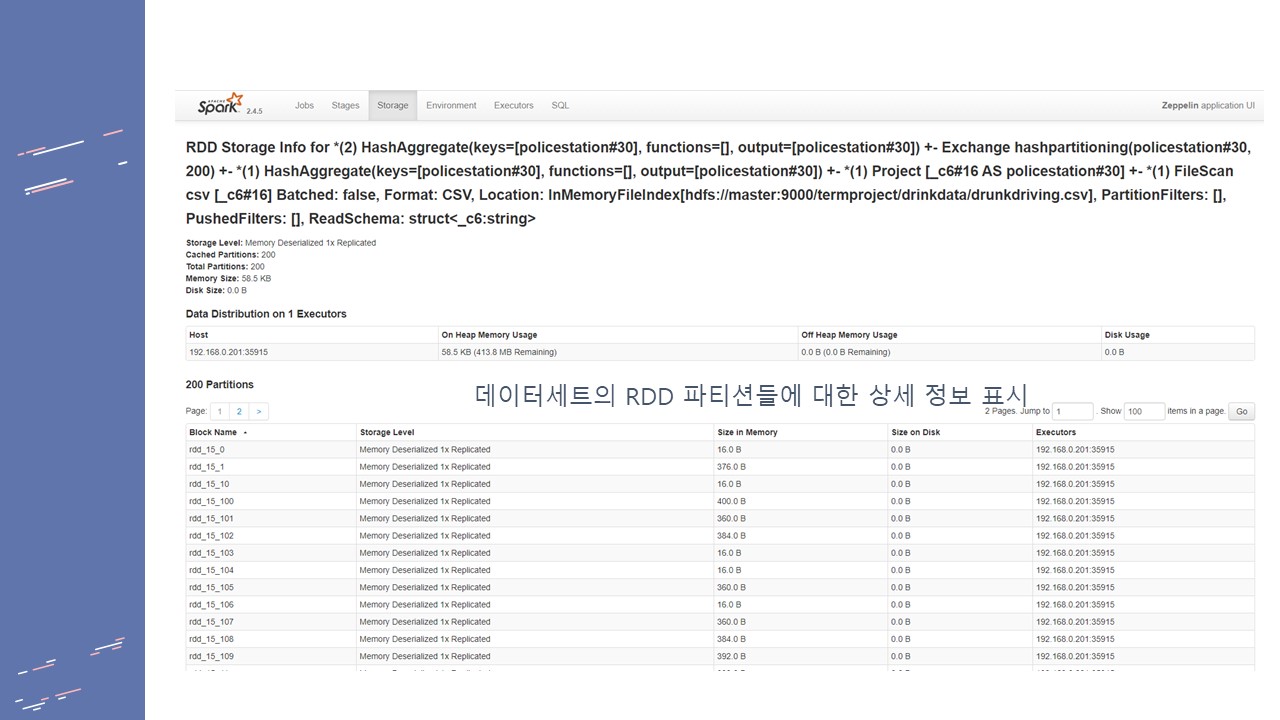Open the SQL tab

pyautogui.click(x=560, y=105)
